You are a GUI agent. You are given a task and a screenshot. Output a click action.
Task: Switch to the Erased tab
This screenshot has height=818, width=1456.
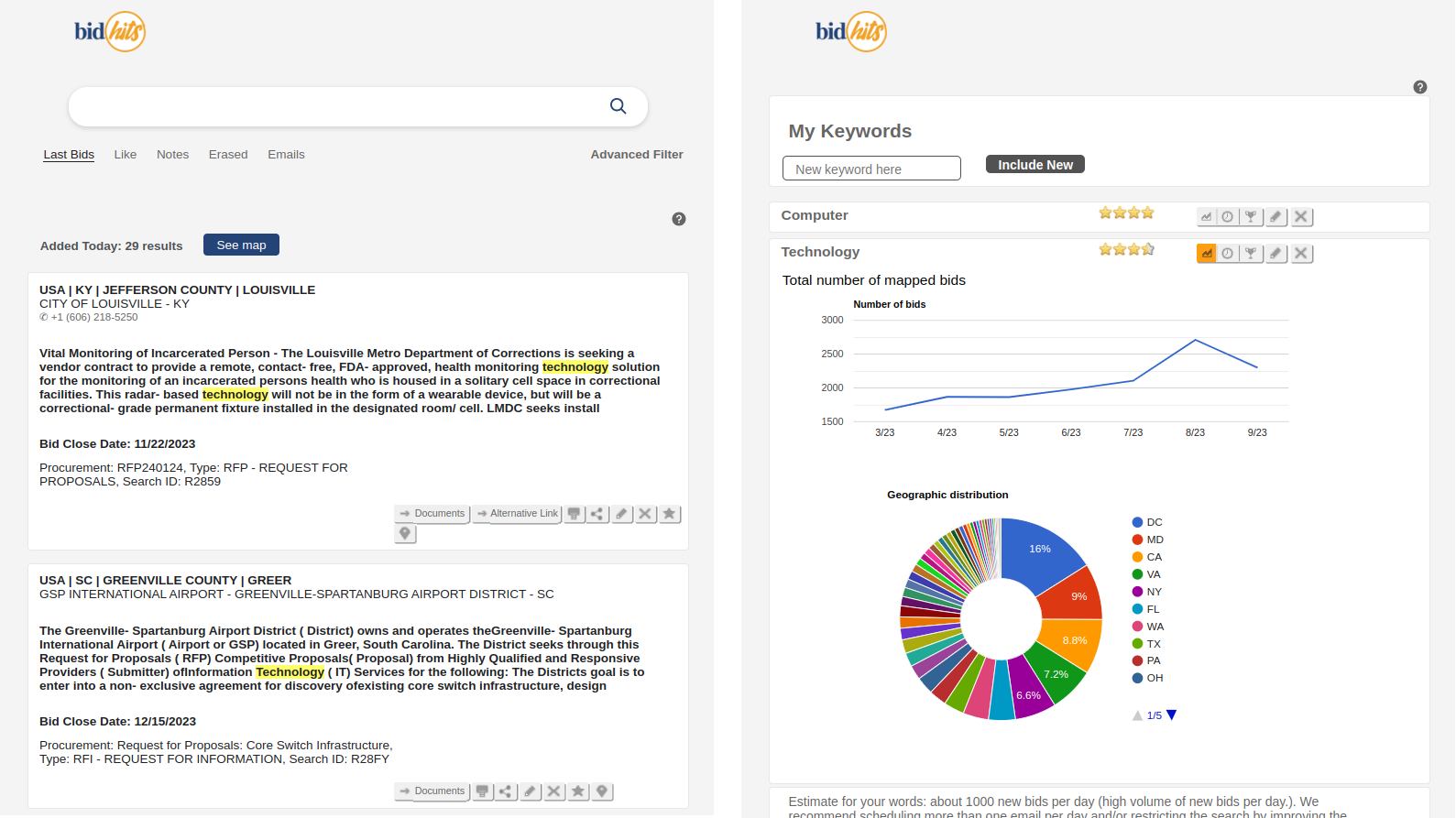tap(228, 155)
